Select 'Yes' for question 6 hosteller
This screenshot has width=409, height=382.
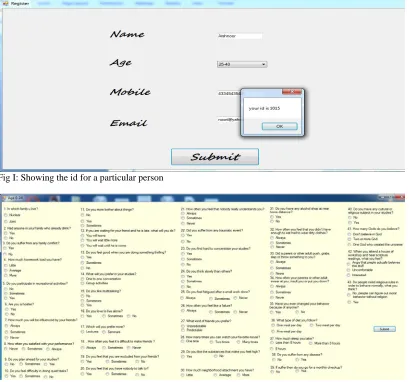tap(7, 309)
